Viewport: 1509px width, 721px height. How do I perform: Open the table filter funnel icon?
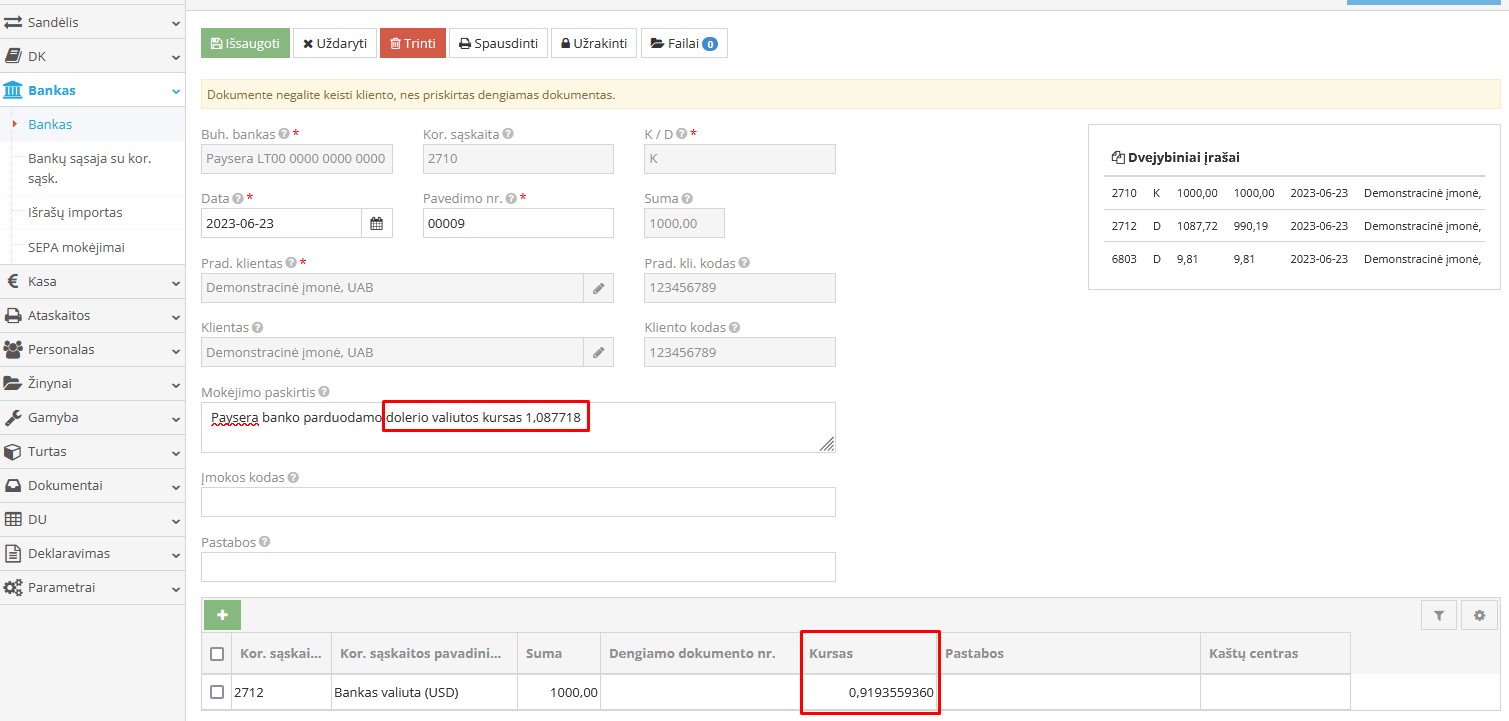pyautogui.click(x=1438, y=616)
